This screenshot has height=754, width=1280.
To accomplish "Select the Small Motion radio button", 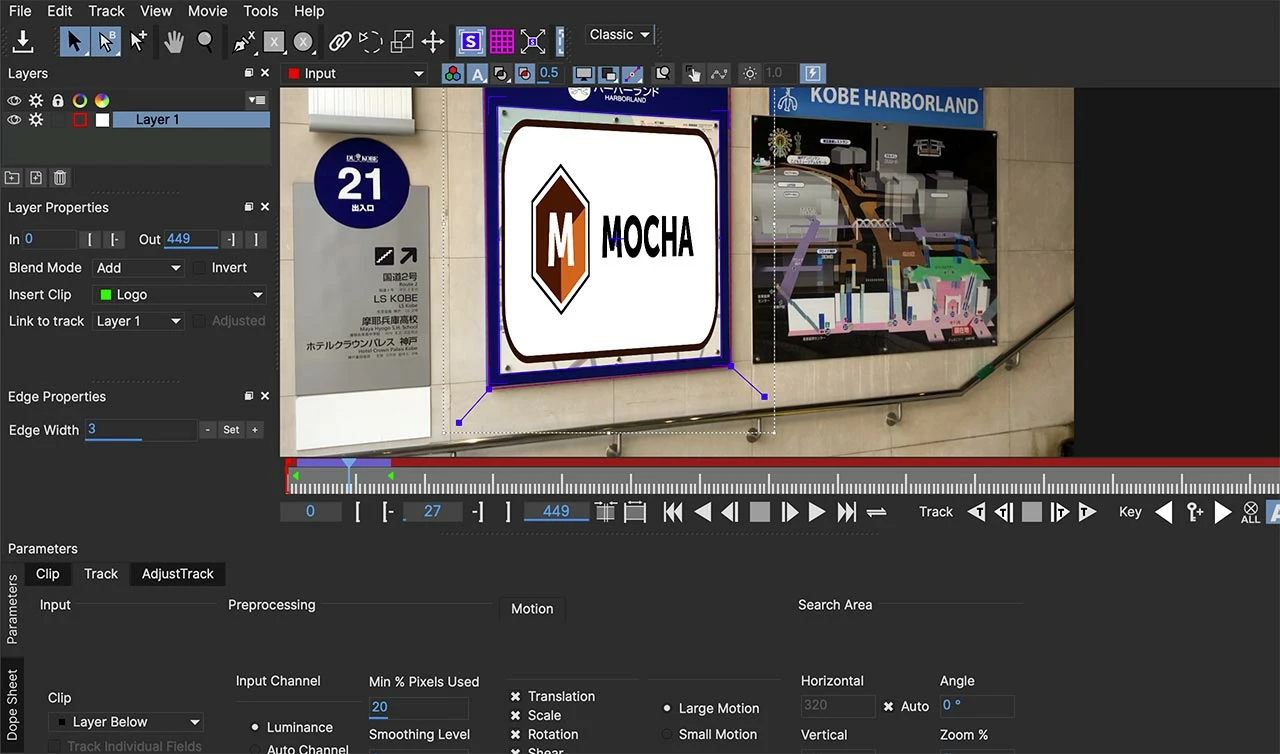I will (667, 734).
